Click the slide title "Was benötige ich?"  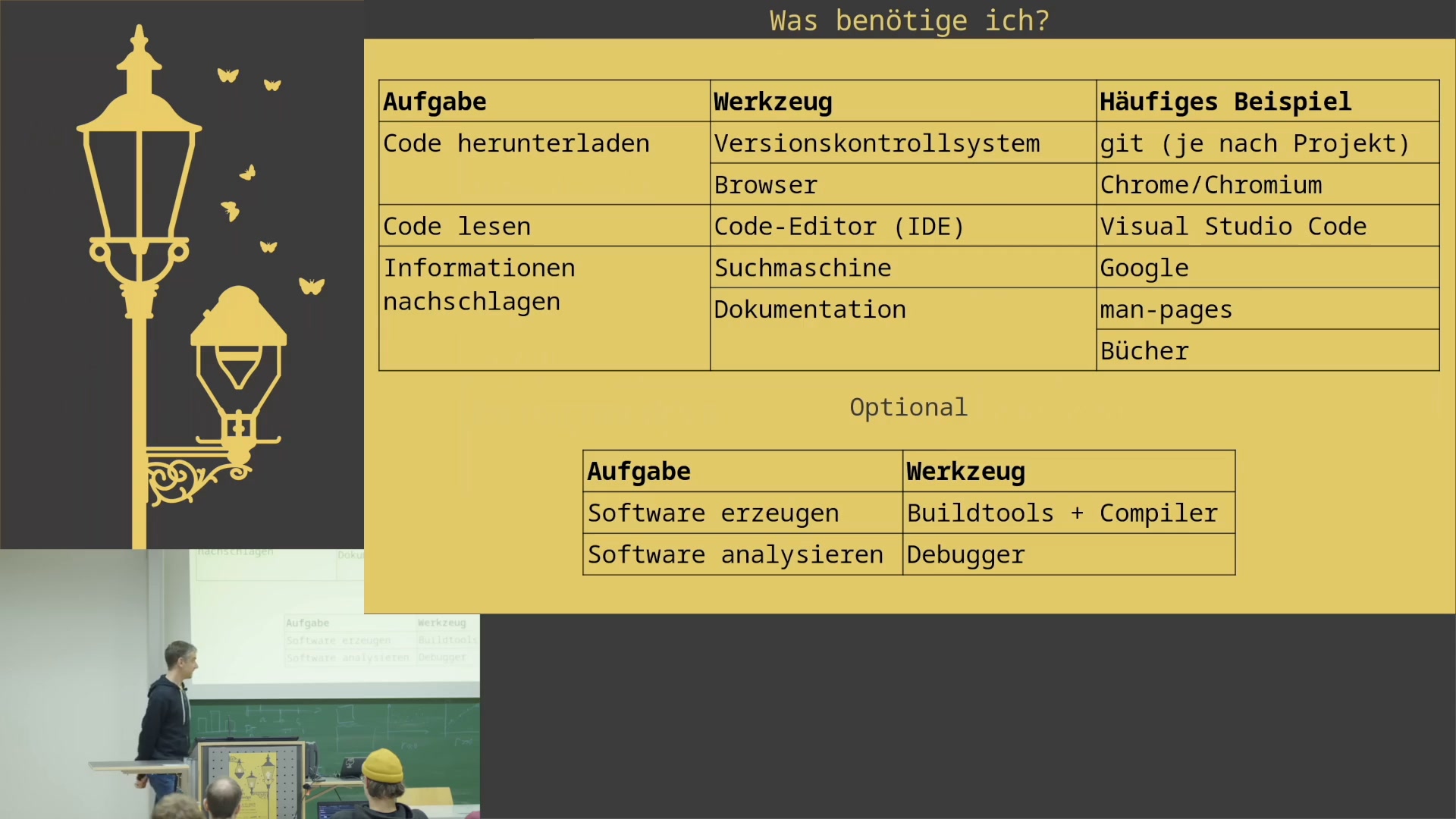coord(909,20)
